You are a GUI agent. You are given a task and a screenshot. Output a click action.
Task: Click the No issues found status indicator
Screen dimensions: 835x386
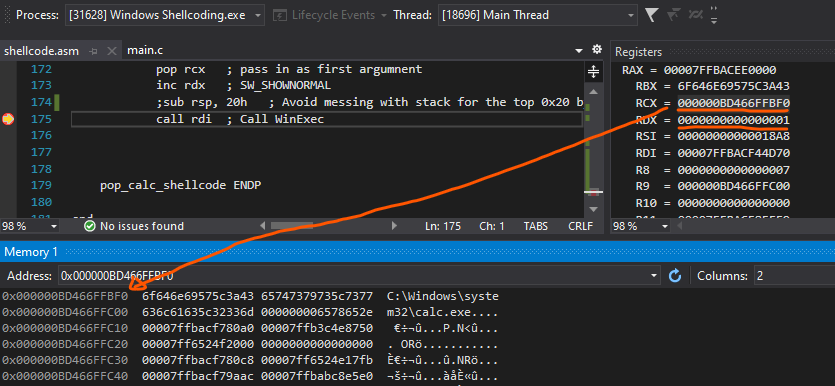(x=134, y=226)
